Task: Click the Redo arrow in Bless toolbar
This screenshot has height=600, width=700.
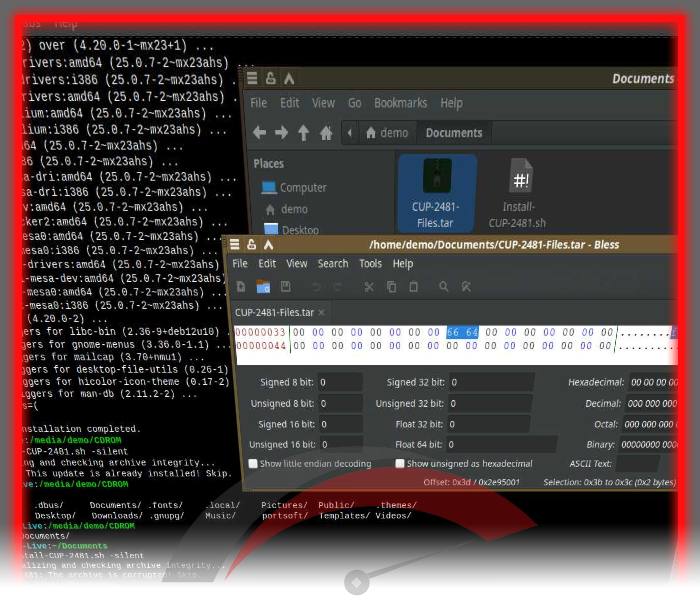Action: (x=338, y=287)
